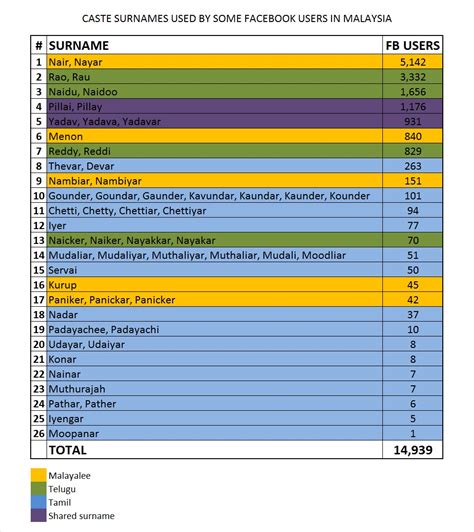Viewport: 474px width, 532px height.
Task: Select the 5,142 user count value
Action: (x=413, y=62)
